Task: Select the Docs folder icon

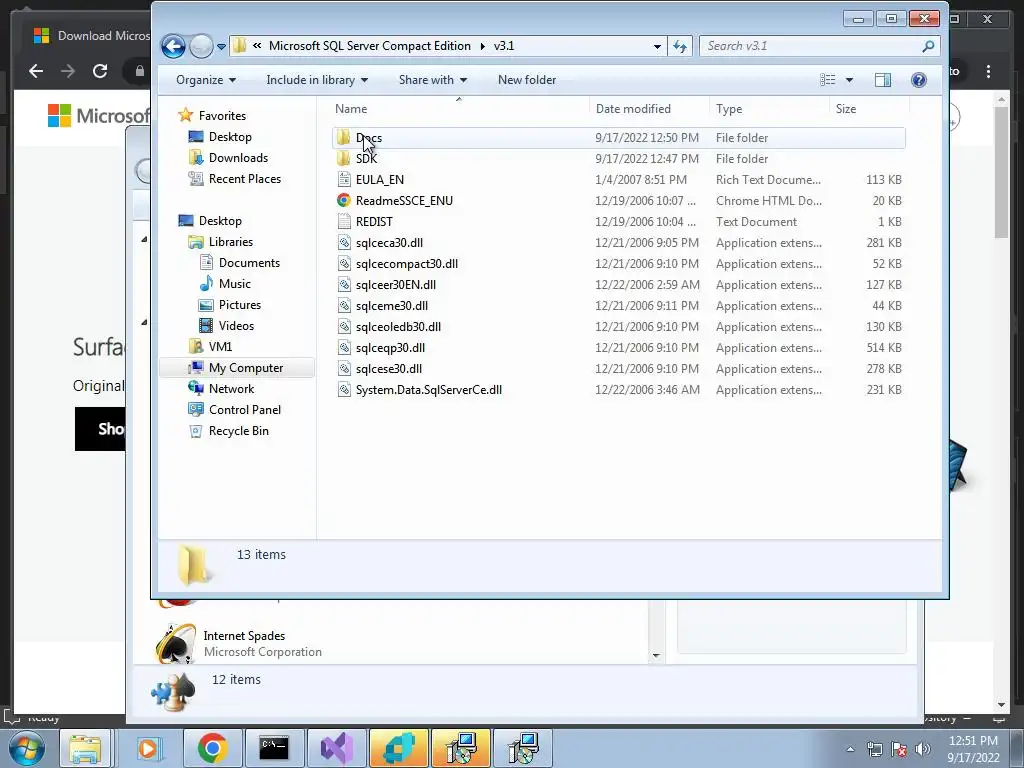Action: click(x=344, y=137)
